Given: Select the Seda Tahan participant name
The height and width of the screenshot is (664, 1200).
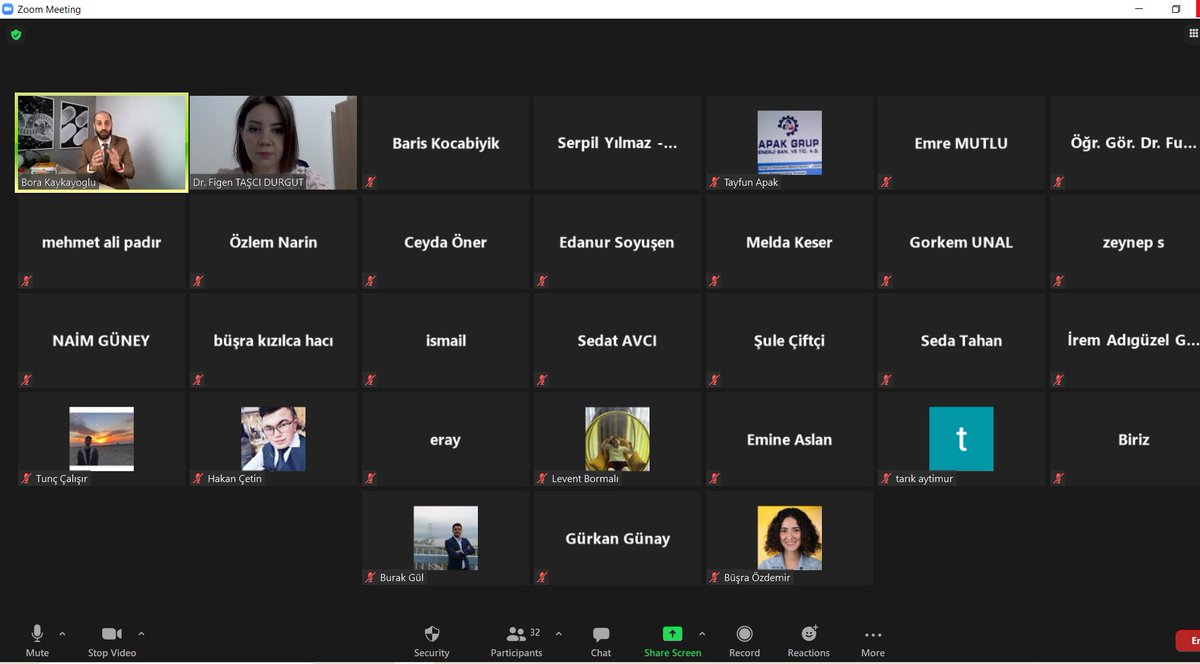Looking at the screenshot, I should 961,340.
